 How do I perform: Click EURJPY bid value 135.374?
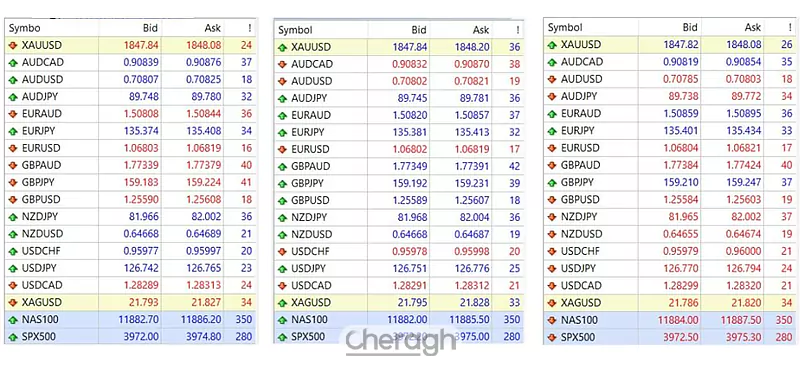coord(141,131)
